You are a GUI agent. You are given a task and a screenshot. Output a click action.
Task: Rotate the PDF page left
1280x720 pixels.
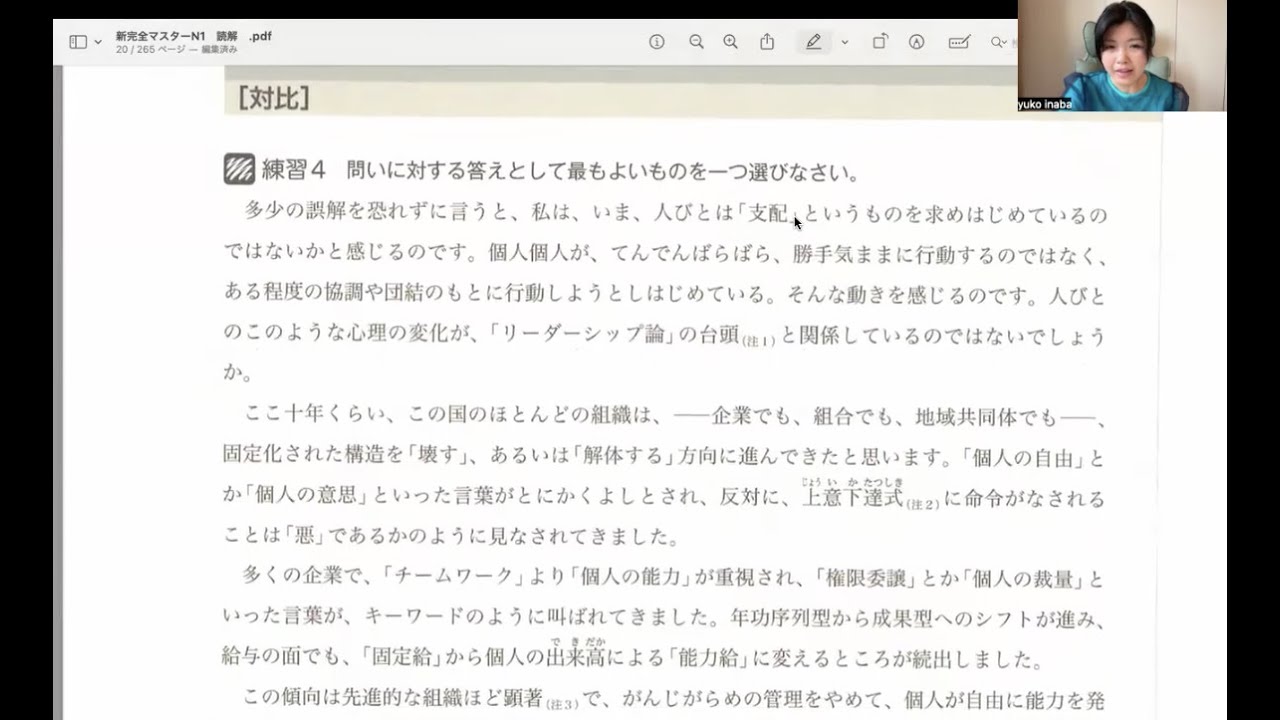(880, 43)
